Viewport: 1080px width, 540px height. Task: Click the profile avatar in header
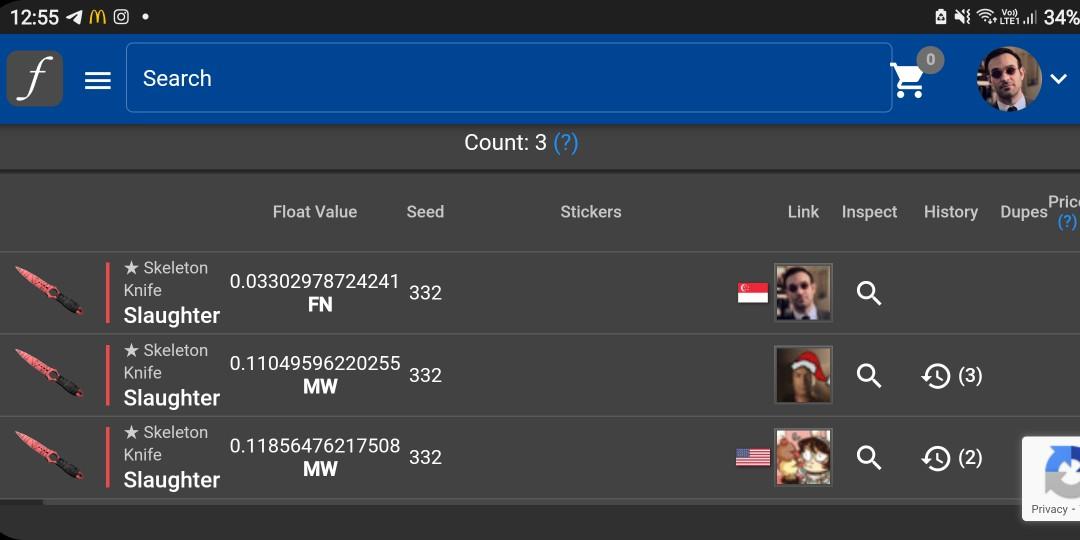[1008, 79]
